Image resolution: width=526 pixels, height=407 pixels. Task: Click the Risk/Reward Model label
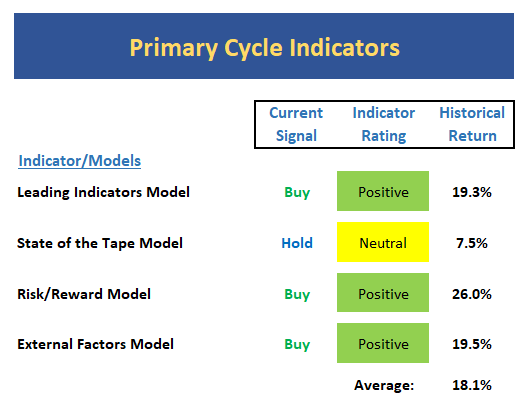(x=84, y=294)
